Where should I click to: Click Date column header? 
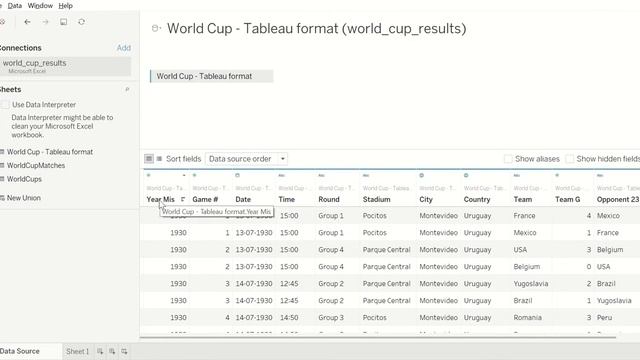pos(243,199)
